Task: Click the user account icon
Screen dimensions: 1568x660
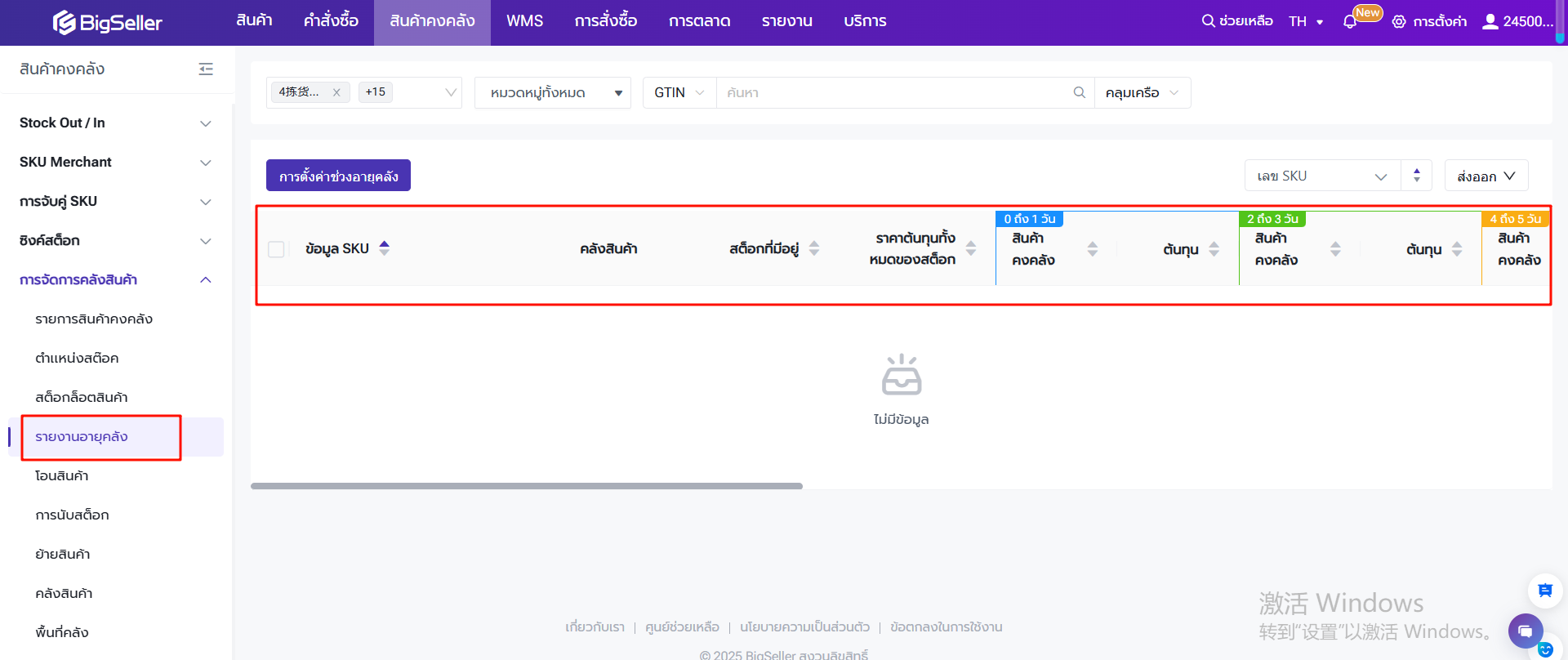Action: click(x=1490, y=21)
